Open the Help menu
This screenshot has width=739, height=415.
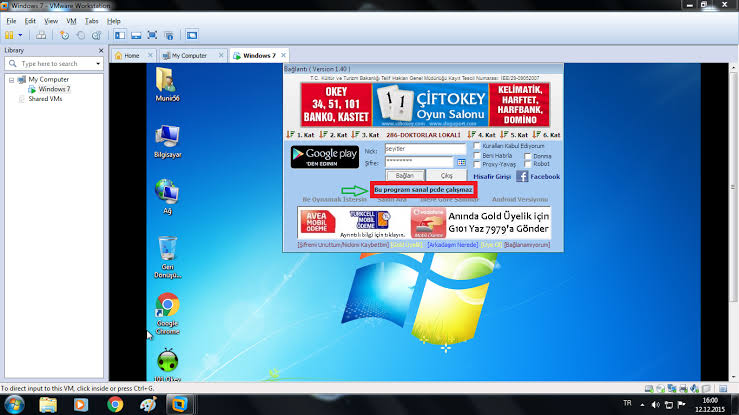[x=114, y=21]
